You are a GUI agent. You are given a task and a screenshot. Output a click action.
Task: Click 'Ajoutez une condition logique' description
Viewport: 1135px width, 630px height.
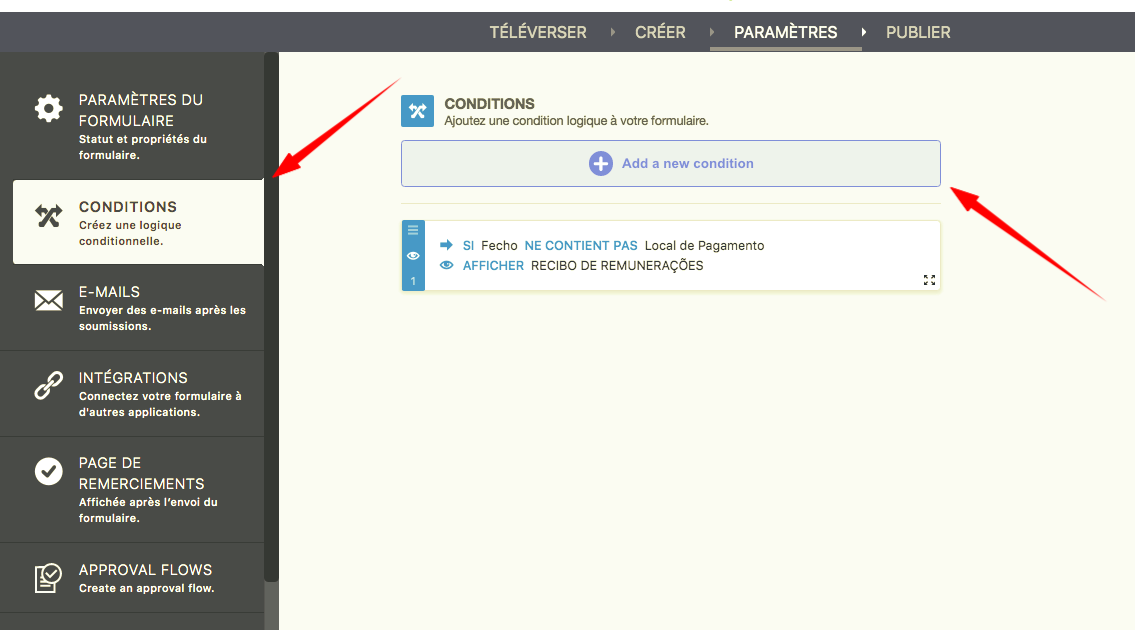click(x=576, y=121)
